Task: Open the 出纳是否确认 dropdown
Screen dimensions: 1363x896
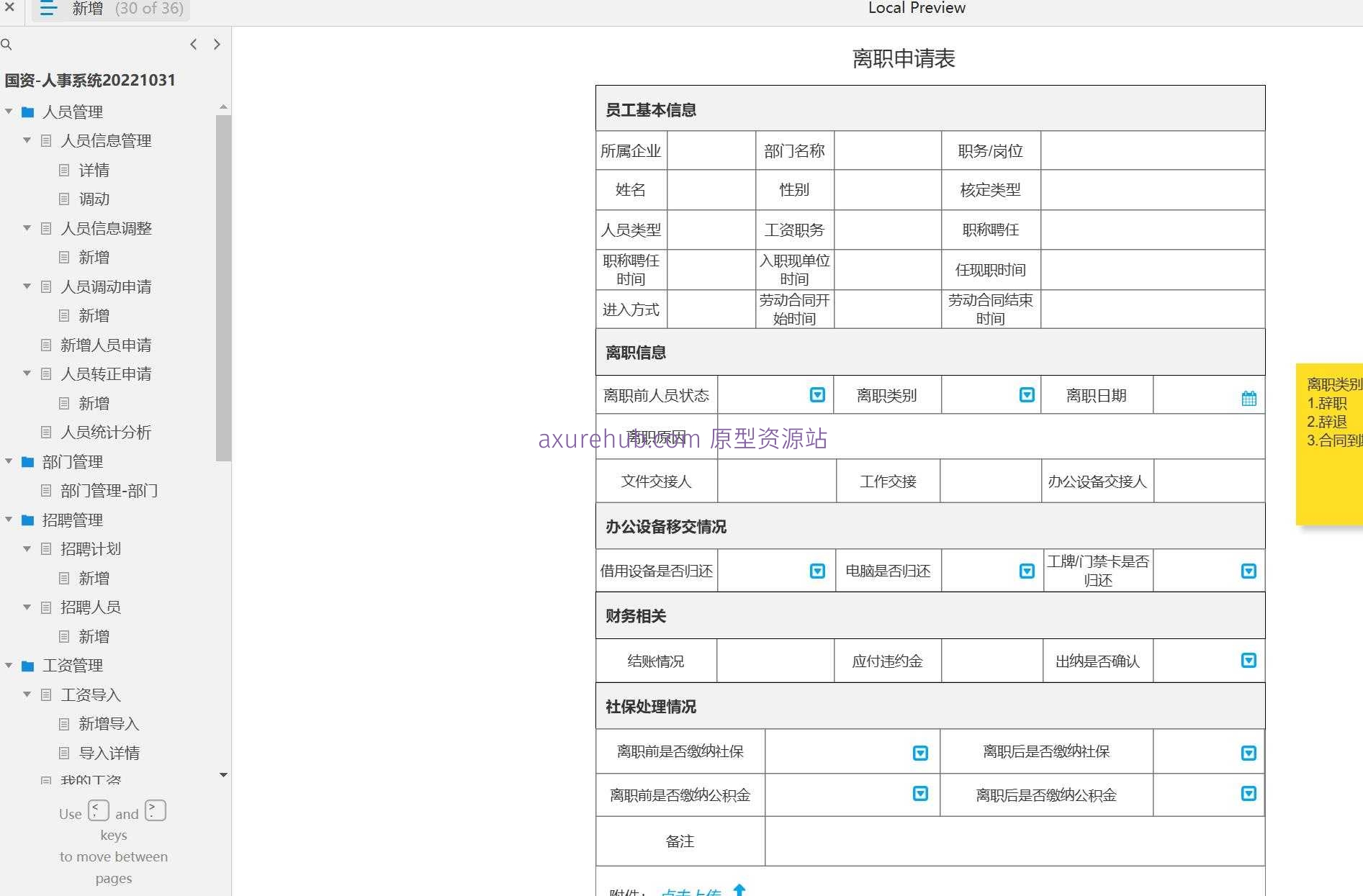Action: tap(1248, 660)
